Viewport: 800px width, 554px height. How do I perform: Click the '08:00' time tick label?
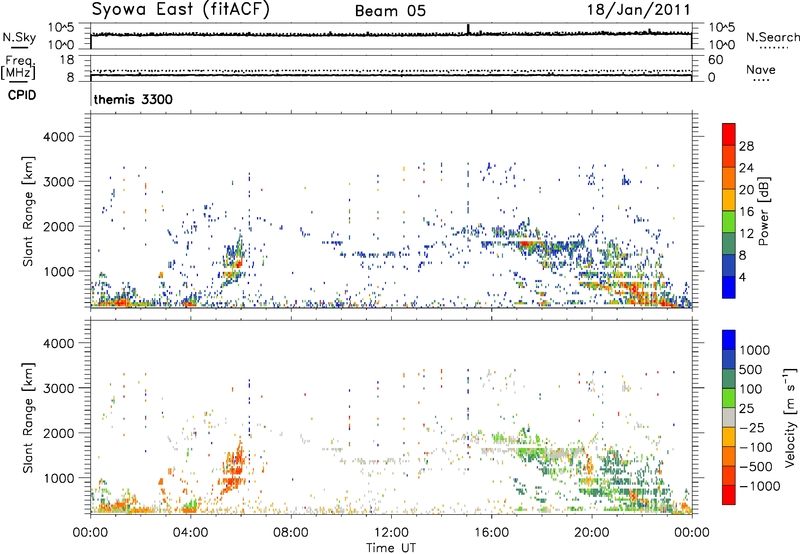291,533
